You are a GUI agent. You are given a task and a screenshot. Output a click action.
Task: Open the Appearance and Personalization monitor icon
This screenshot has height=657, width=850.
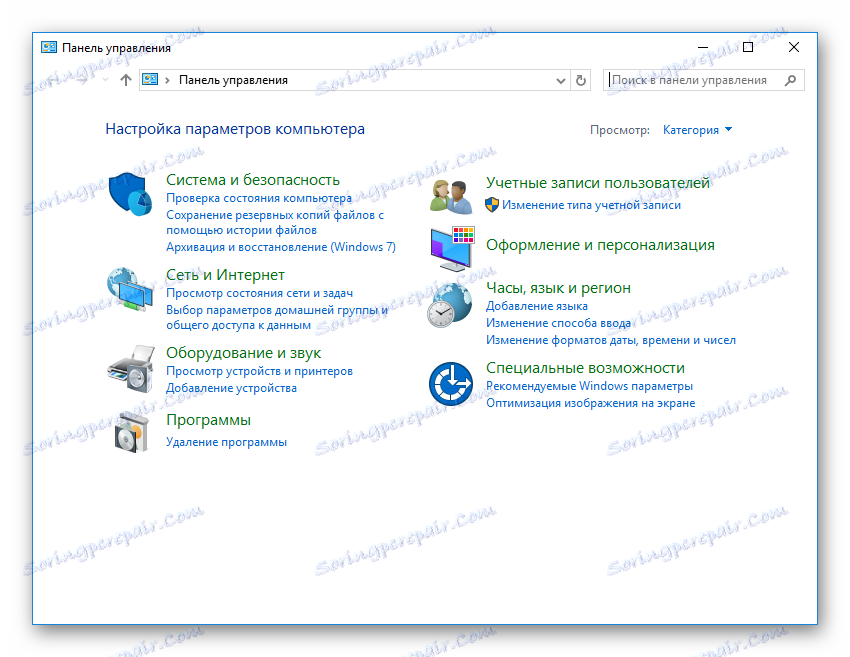pyautogui.click(x=452, y=249)
